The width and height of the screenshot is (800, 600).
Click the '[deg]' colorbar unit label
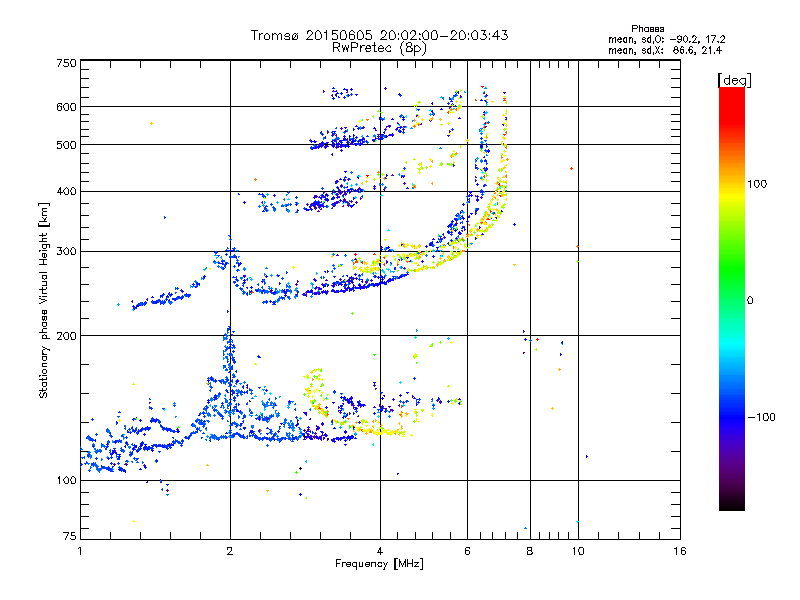click(x=734, y=80)
